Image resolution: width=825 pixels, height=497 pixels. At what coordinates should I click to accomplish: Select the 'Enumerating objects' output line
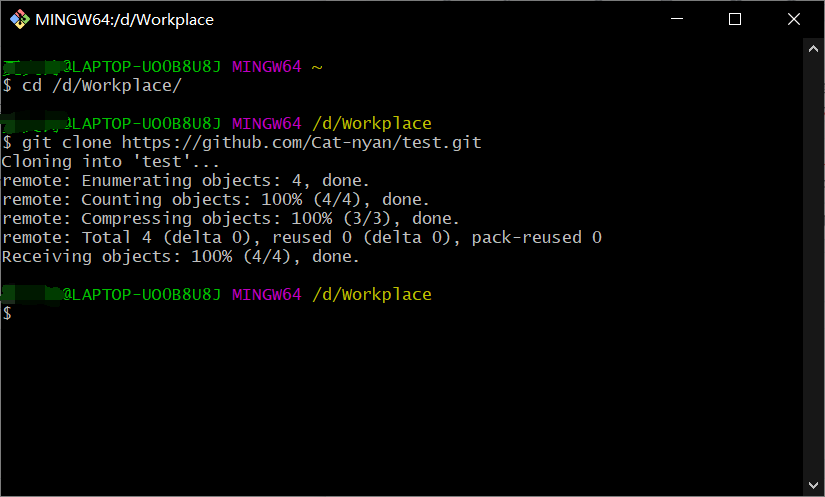coord(186,181)
